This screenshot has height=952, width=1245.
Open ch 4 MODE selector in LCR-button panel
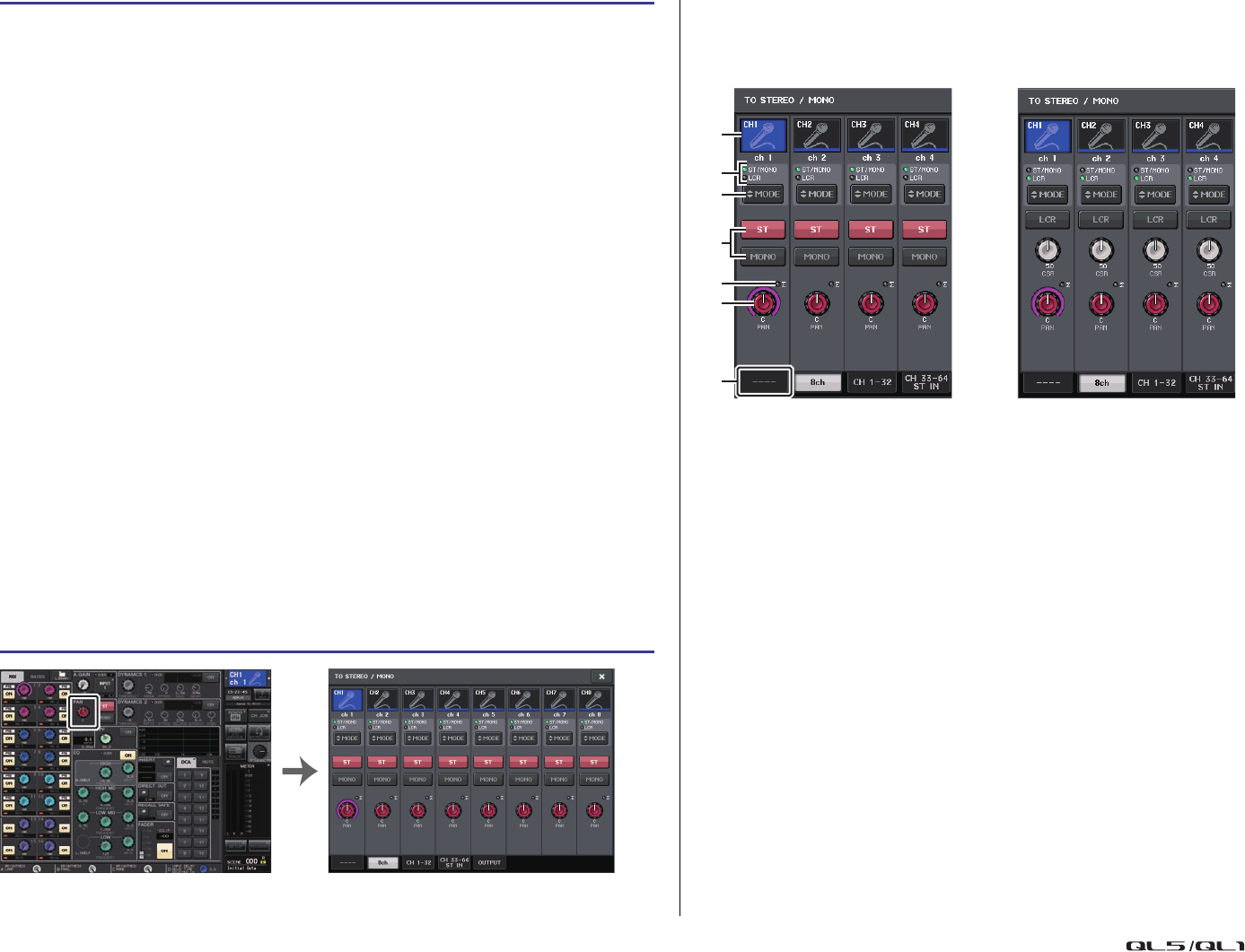point(1209,195)
